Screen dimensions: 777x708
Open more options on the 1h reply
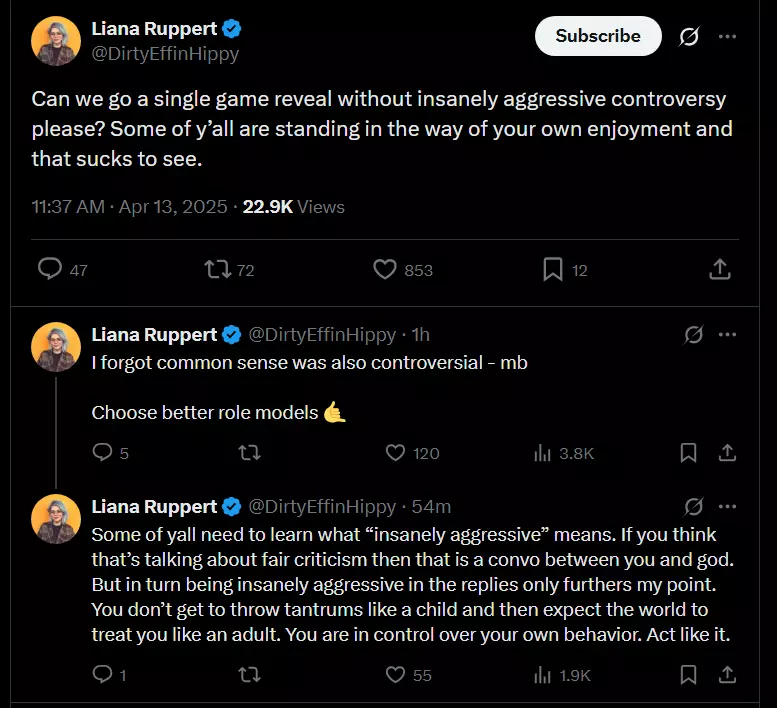click(x=727, y=334)
